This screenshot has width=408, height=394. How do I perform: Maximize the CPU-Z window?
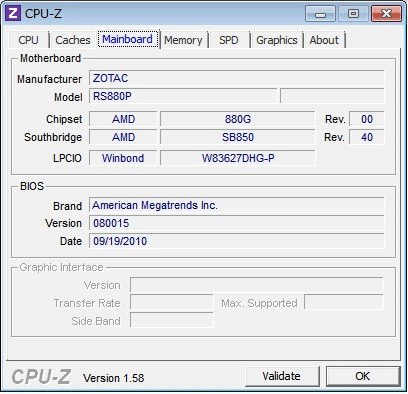pyautogui.click(x=353, y=14)
